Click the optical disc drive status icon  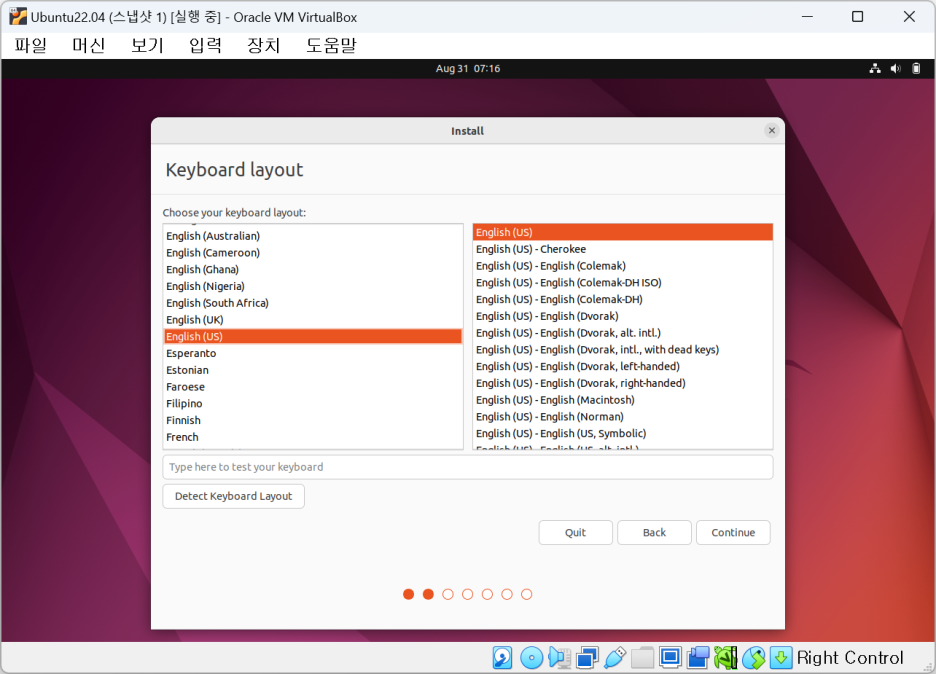tap(531, 658)
